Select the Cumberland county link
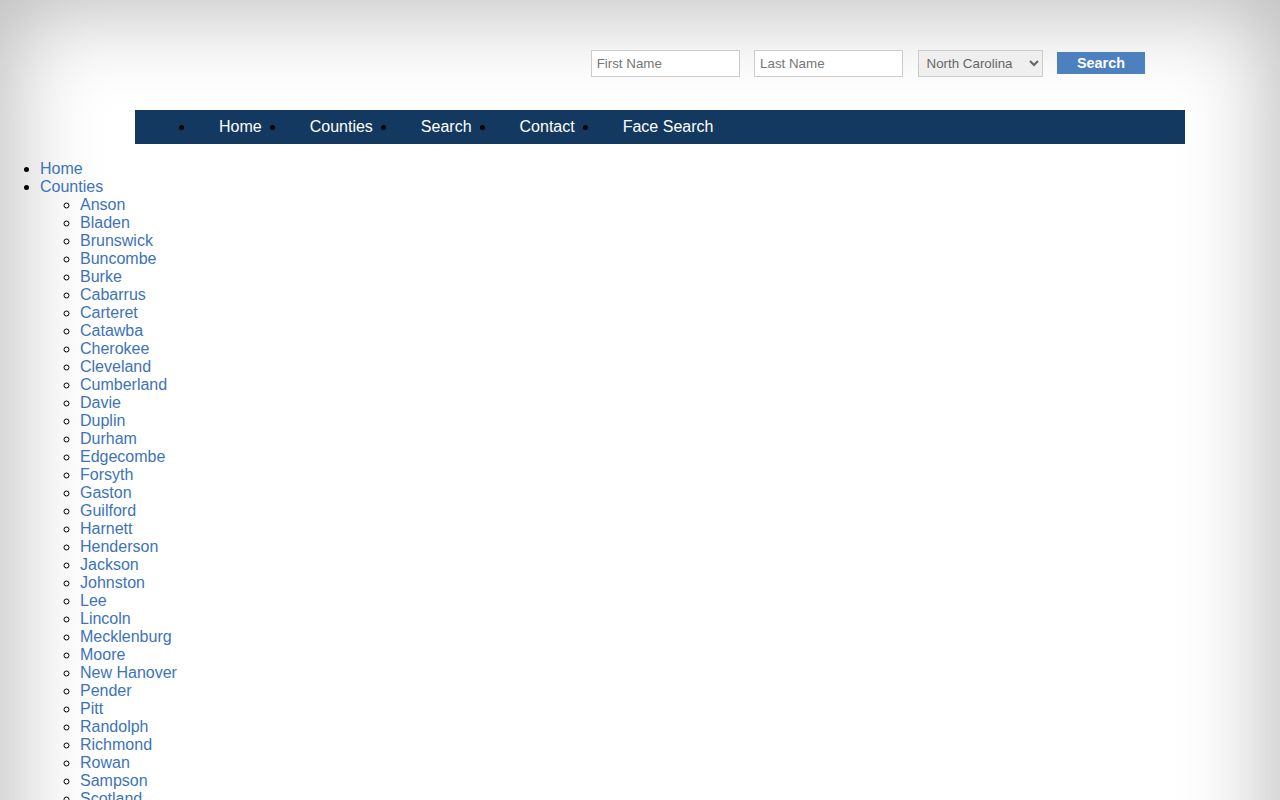Viewport: 1280px width, 800px height. [123, 384]
